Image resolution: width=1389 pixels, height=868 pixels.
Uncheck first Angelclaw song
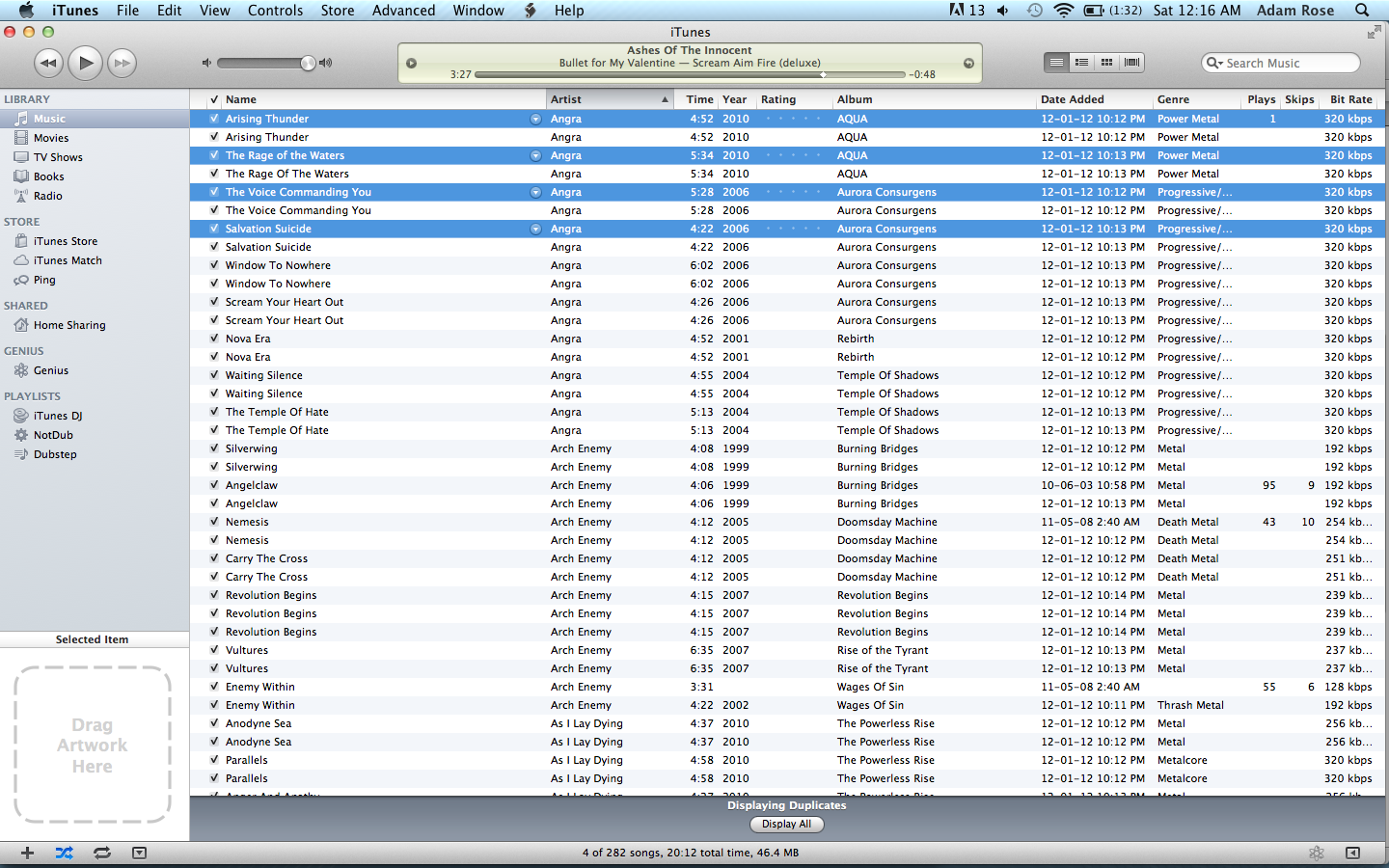(214, 485)
